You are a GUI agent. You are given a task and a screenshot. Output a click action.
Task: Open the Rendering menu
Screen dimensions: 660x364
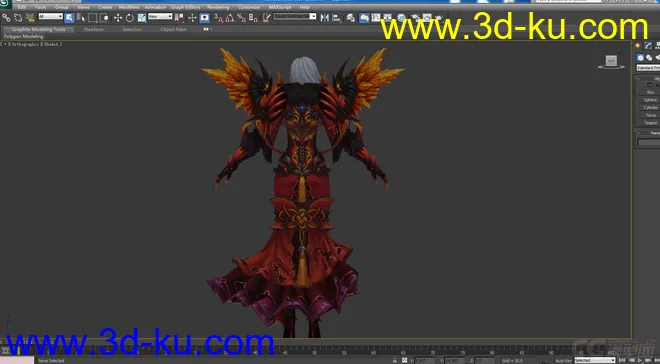(218, 7)
